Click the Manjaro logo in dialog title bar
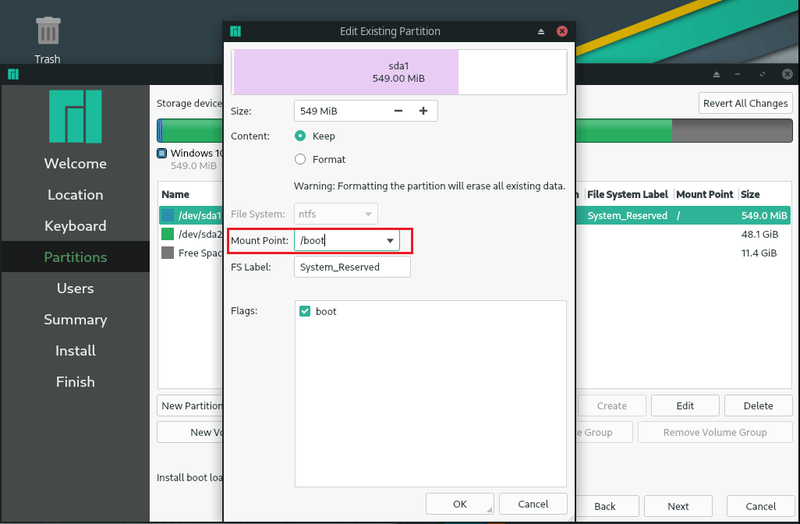Image resolution: width=800 pixels, height=524 pixels. click(235, 31)
